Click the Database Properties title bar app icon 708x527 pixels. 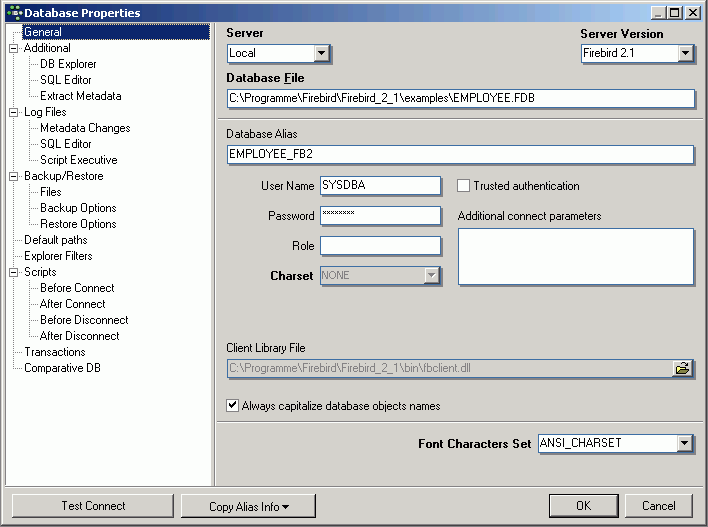14,13
